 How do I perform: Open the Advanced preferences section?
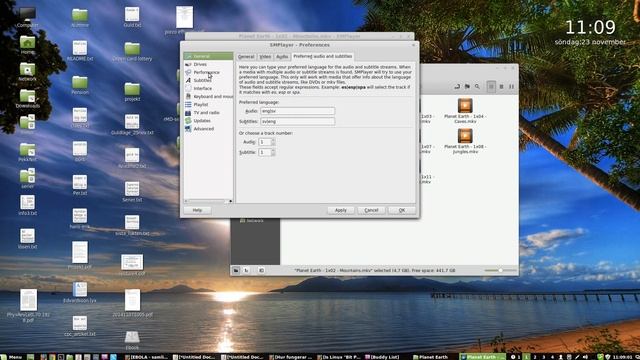point(208,129)
